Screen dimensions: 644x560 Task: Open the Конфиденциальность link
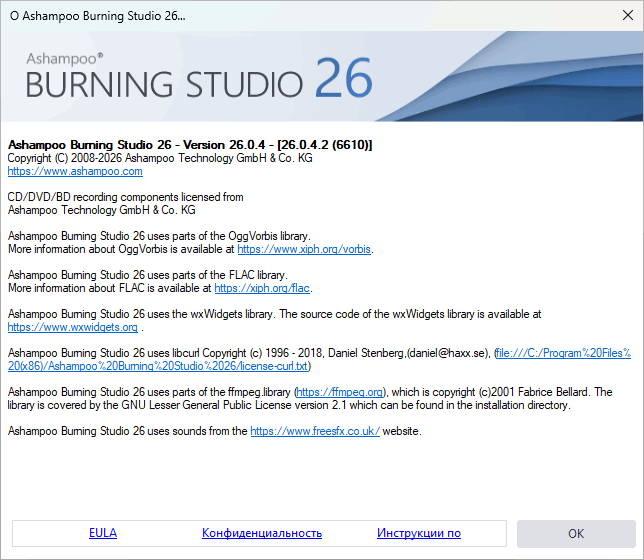[262, 533]
